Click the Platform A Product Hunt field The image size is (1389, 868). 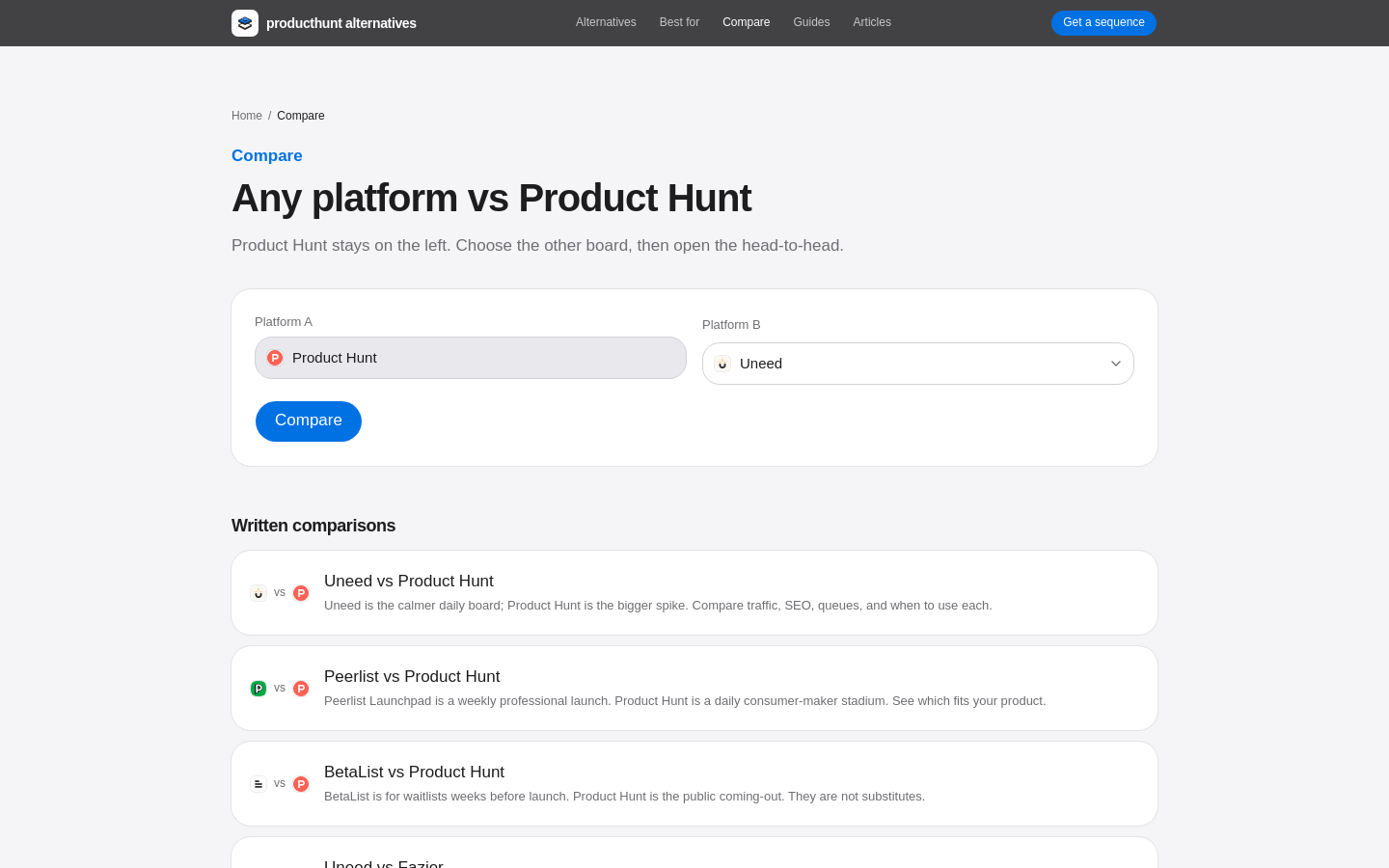point(471,358)
